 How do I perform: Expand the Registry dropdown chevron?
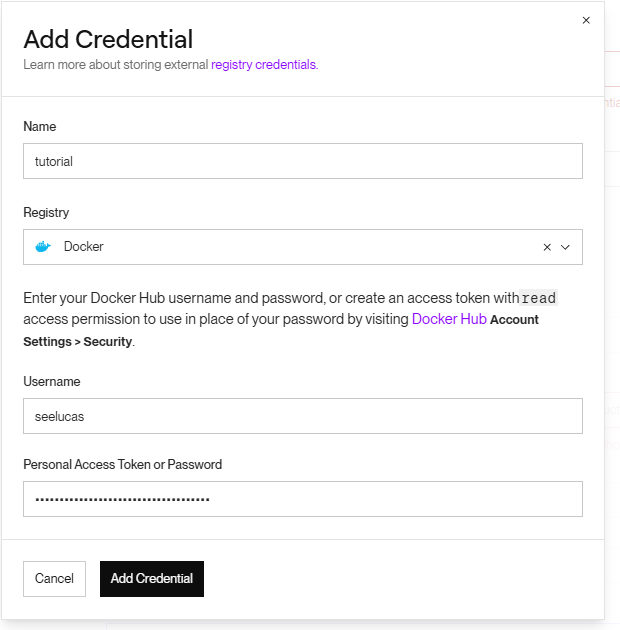point(566,247)
